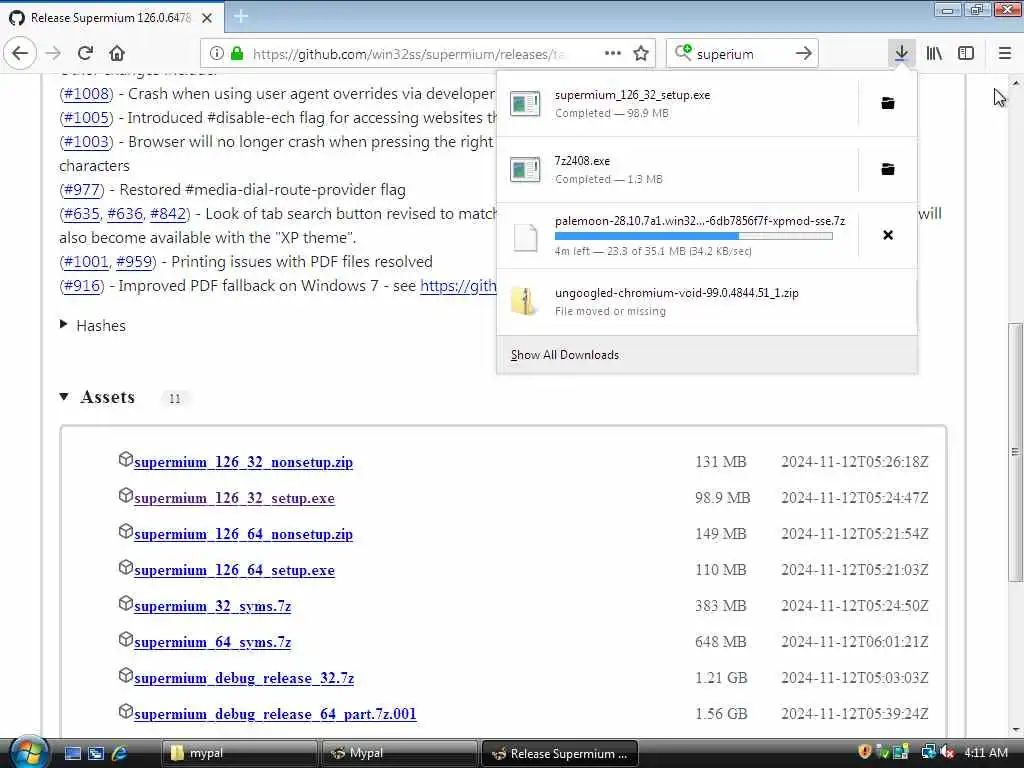Click the supermium_126_32_setup.exe file icon in downloads
Viewport: 1024px width, 768px height.
coord(525,104)
